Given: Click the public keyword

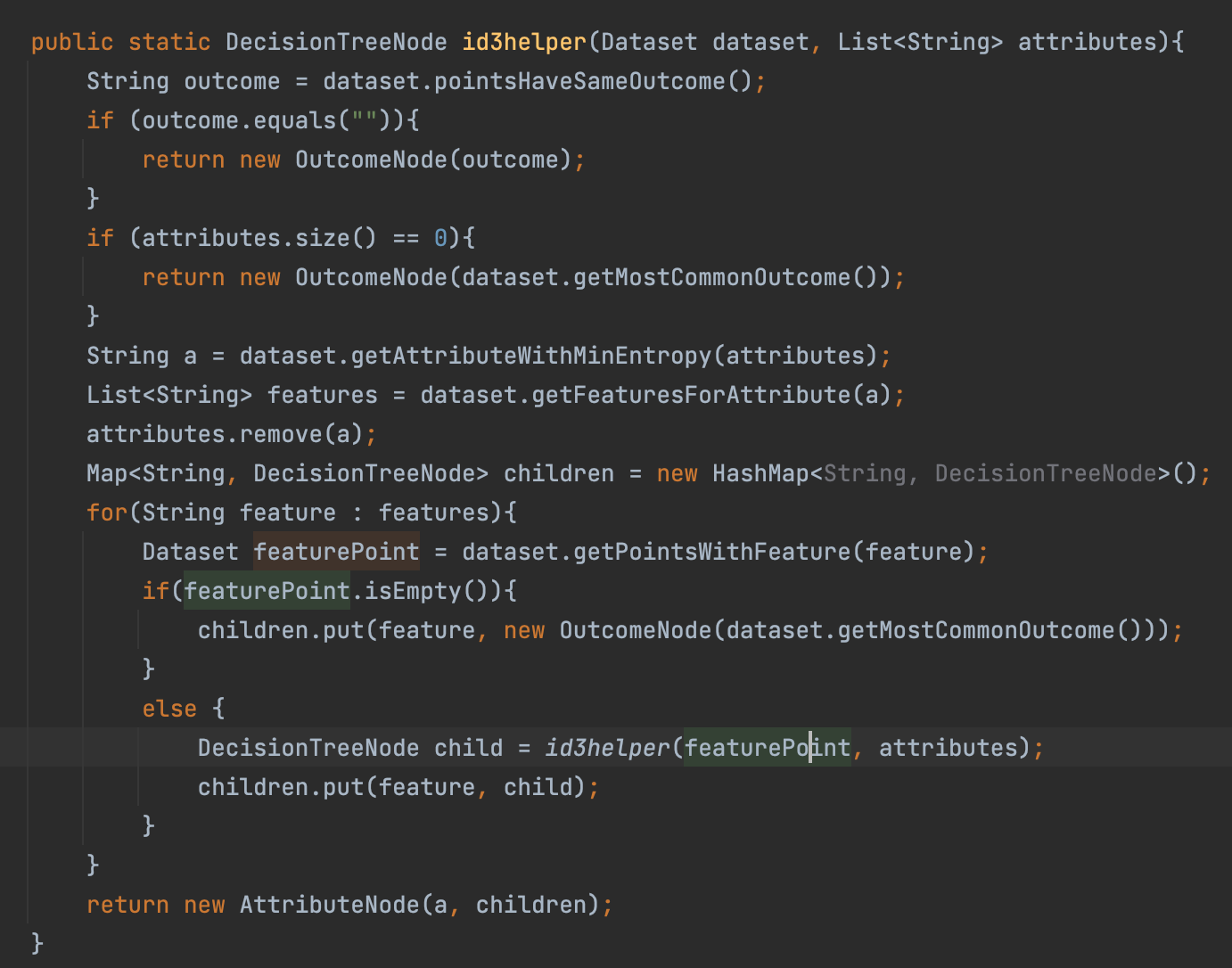Looking at the screenshot, I should point(72,42).
